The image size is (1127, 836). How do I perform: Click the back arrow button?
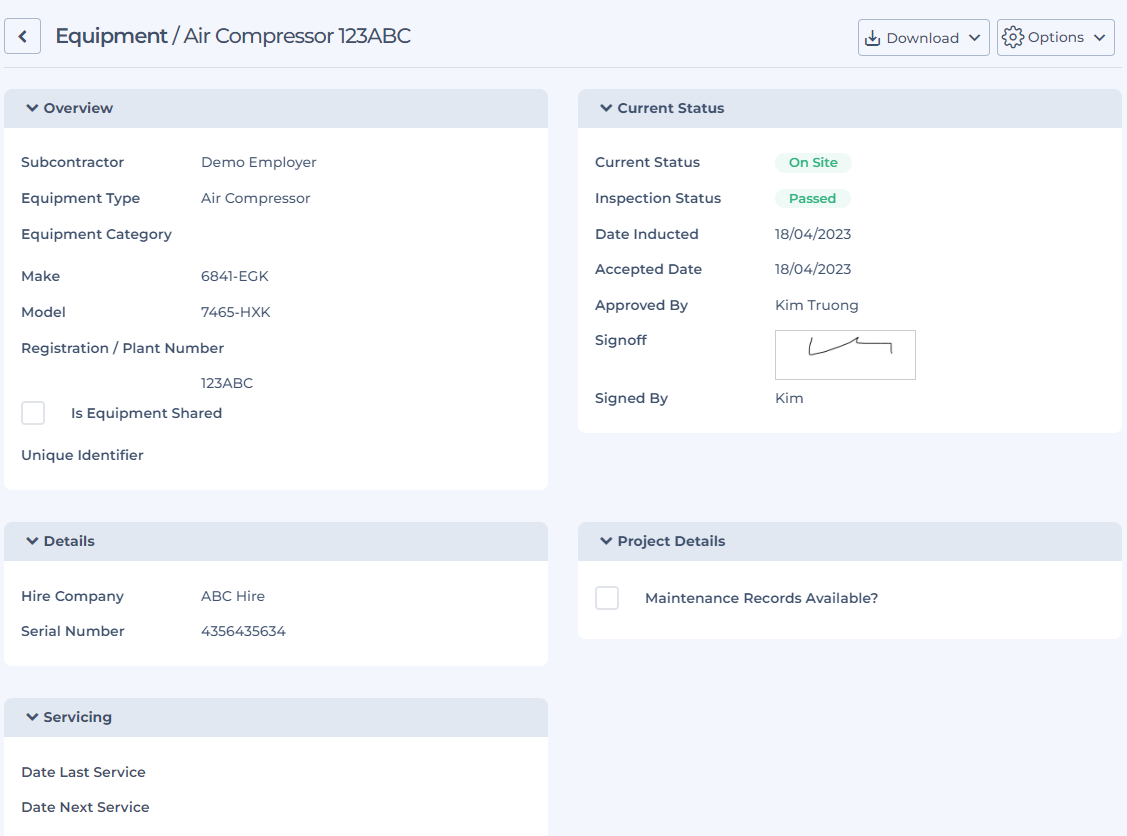tap(22, 37)
